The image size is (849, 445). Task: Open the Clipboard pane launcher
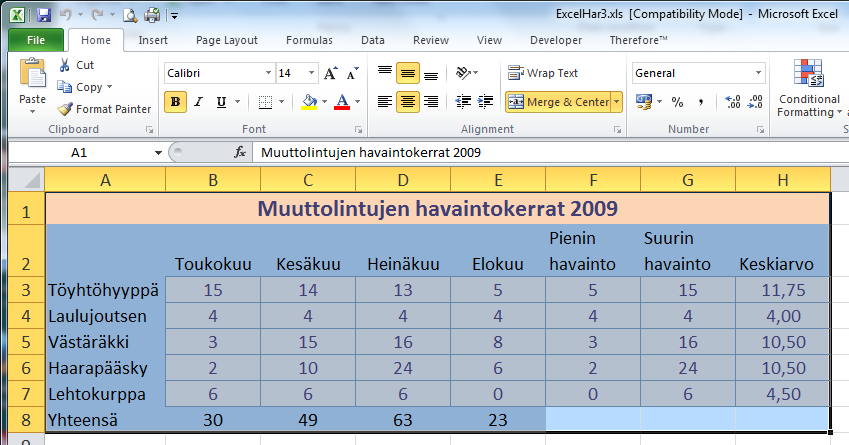(149, 129)
